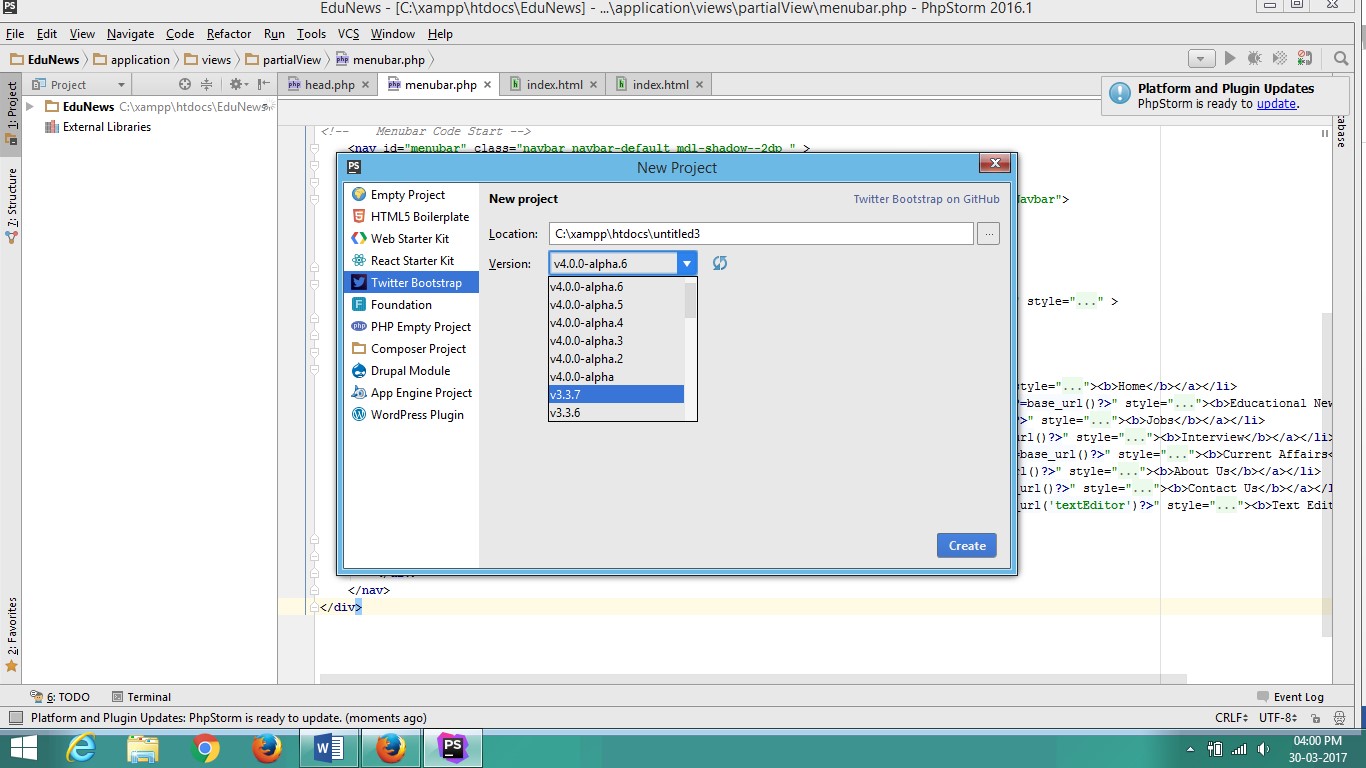This screenshot has height=768, width=1366.
Task: Open Project panel settings gear
Action: click(x=237, y=85)
